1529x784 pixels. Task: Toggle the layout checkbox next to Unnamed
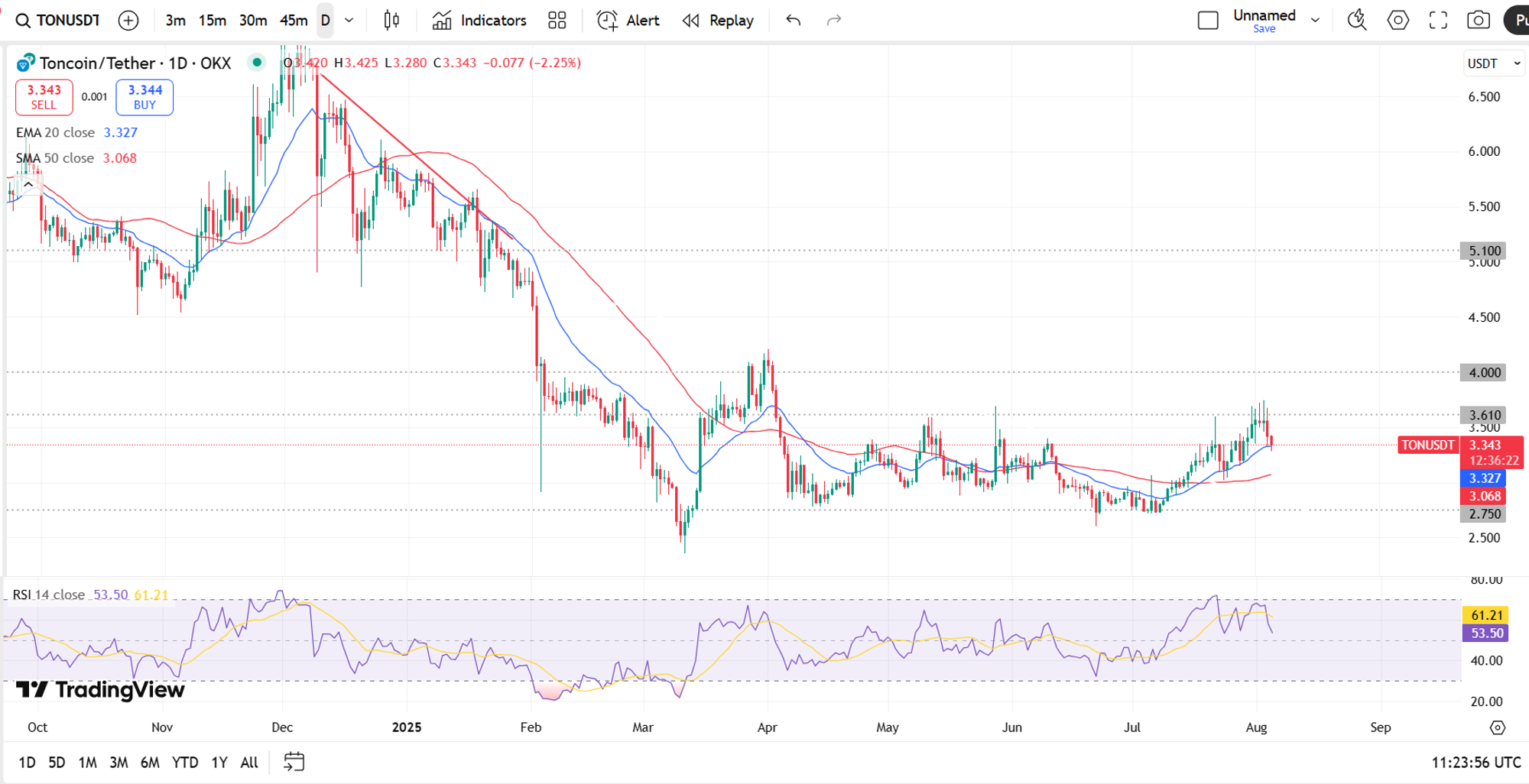(x=1208, y=21)
